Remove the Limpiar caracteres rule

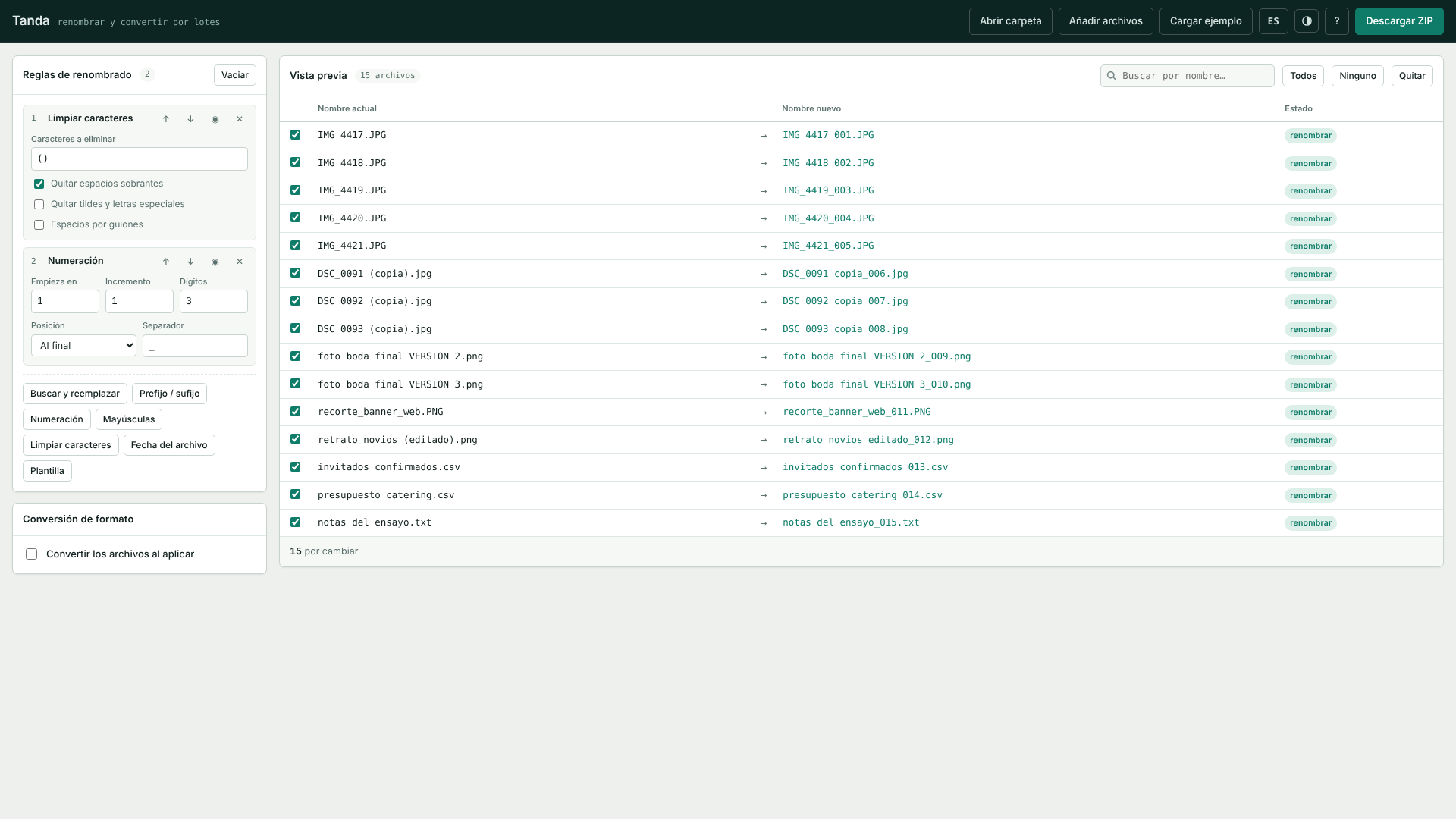240,119
